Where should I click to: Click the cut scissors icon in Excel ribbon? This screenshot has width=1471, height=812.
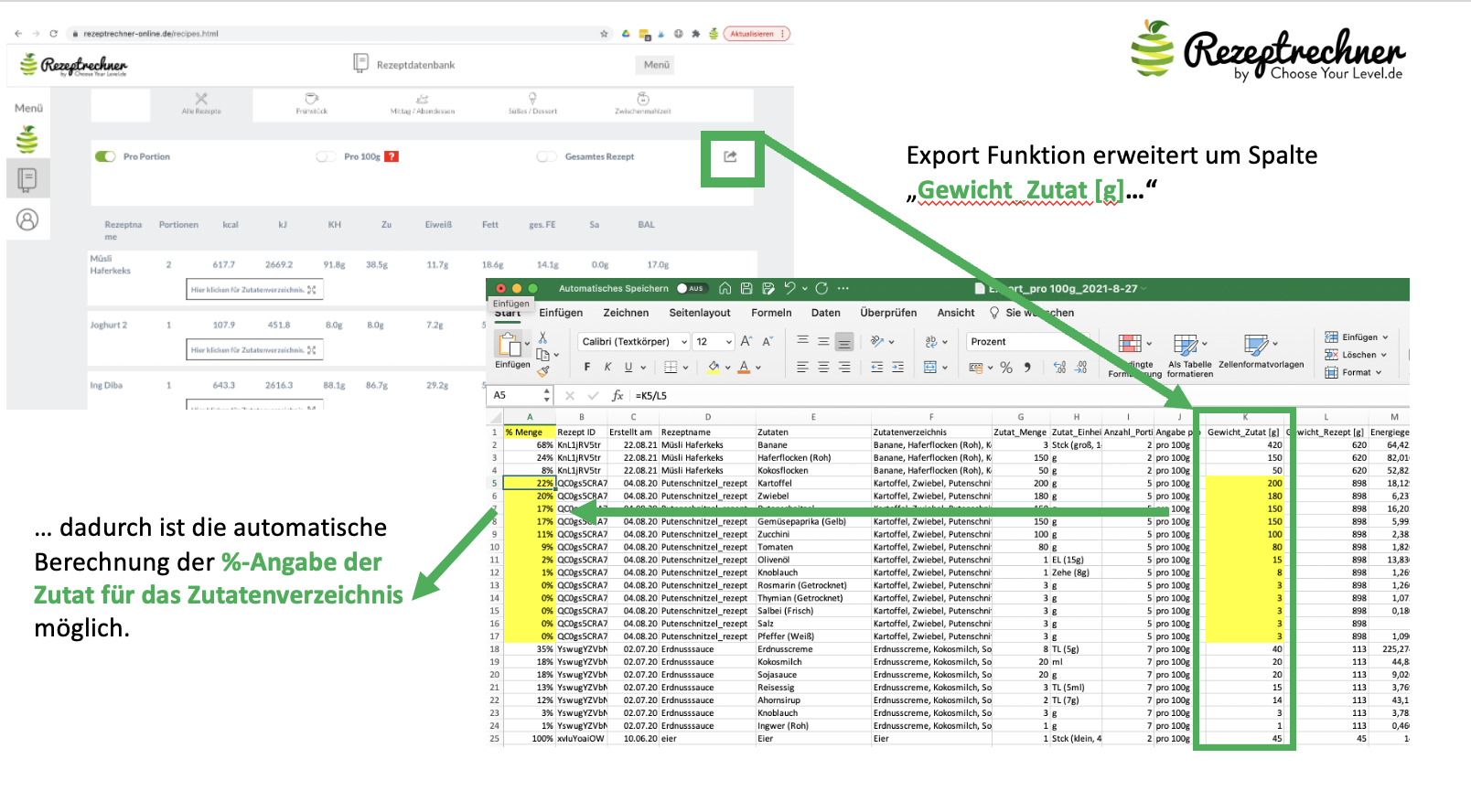pyautogui.click(x=542, y=337)
